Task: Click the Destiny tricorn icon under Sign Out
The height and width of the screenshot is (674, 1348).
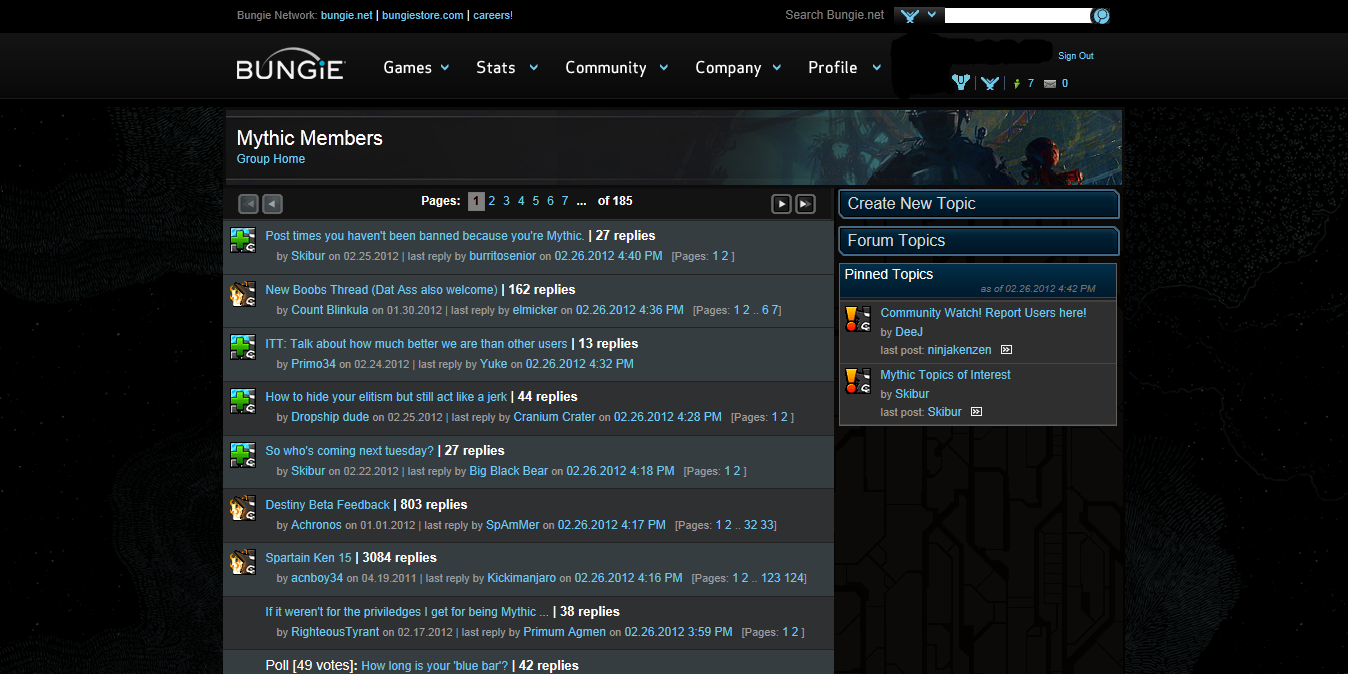Action: (x=961, y=83)
